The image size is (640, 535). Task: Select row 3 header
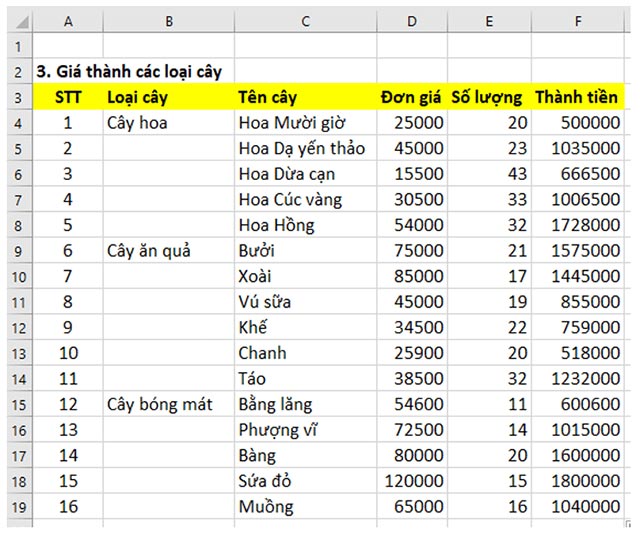(18, 98)
